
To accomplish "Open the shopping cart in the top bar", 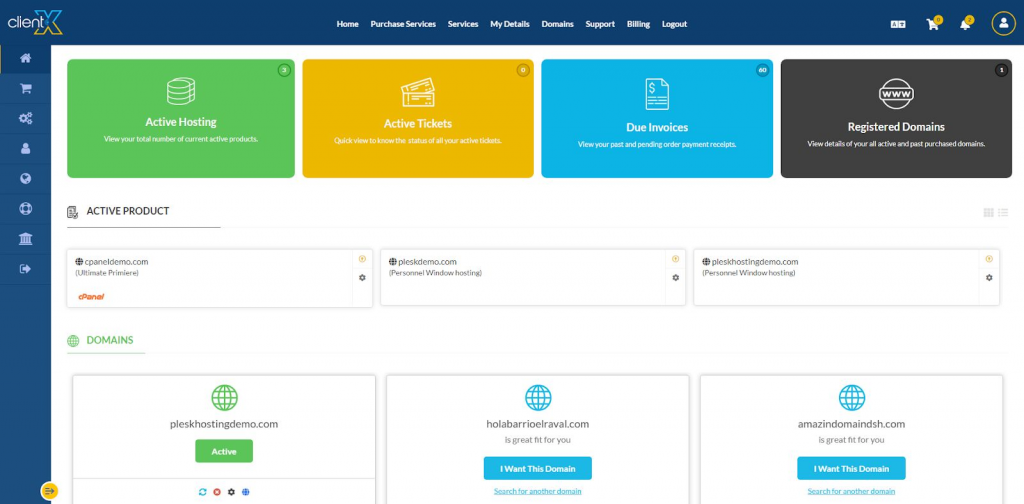I will pos(933,24).
